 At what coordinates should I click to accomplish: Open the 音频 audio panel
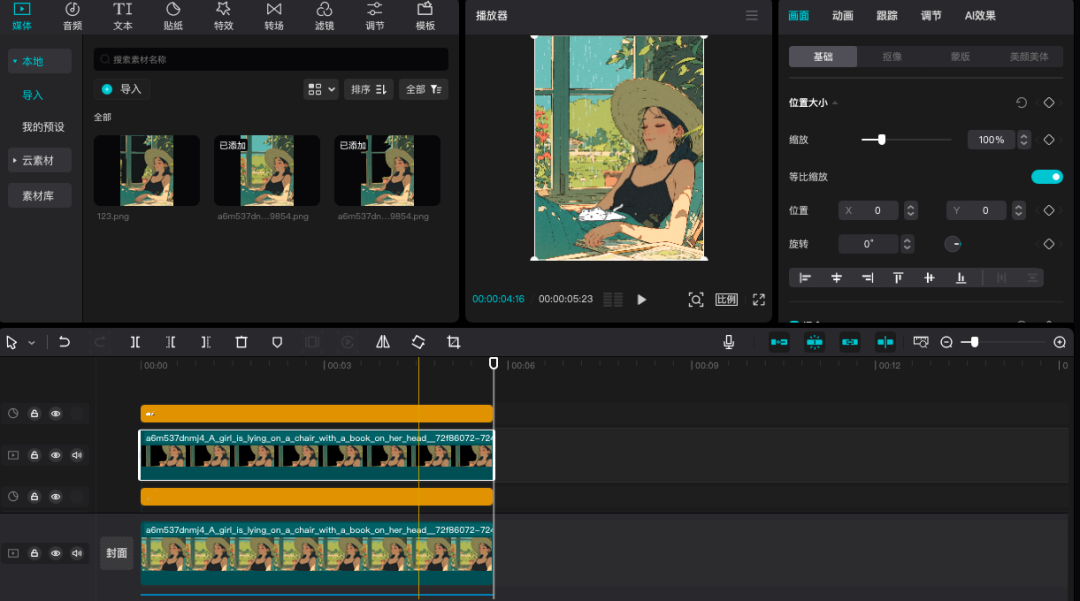[72, 16]
